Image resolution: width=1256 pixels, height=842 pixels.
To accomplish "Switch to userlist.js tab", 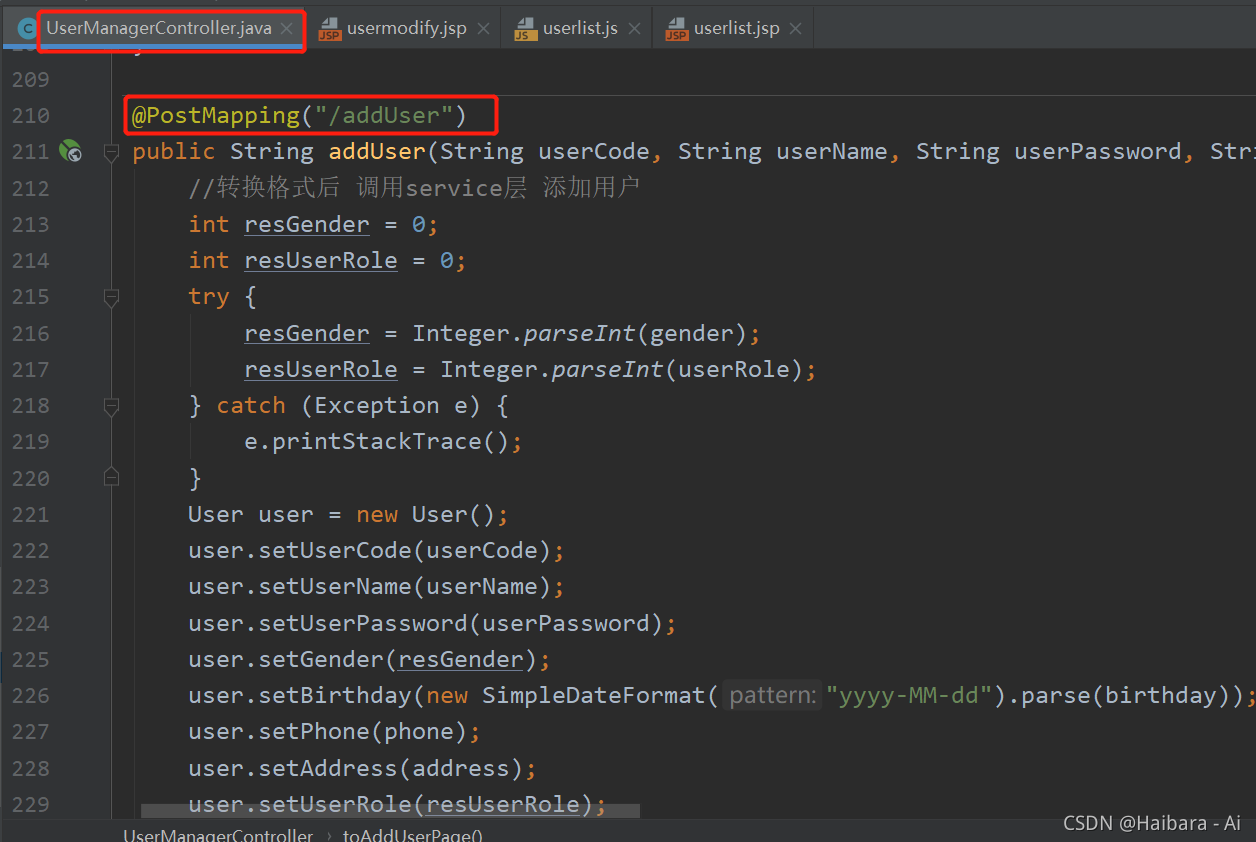I will point(580,28).
